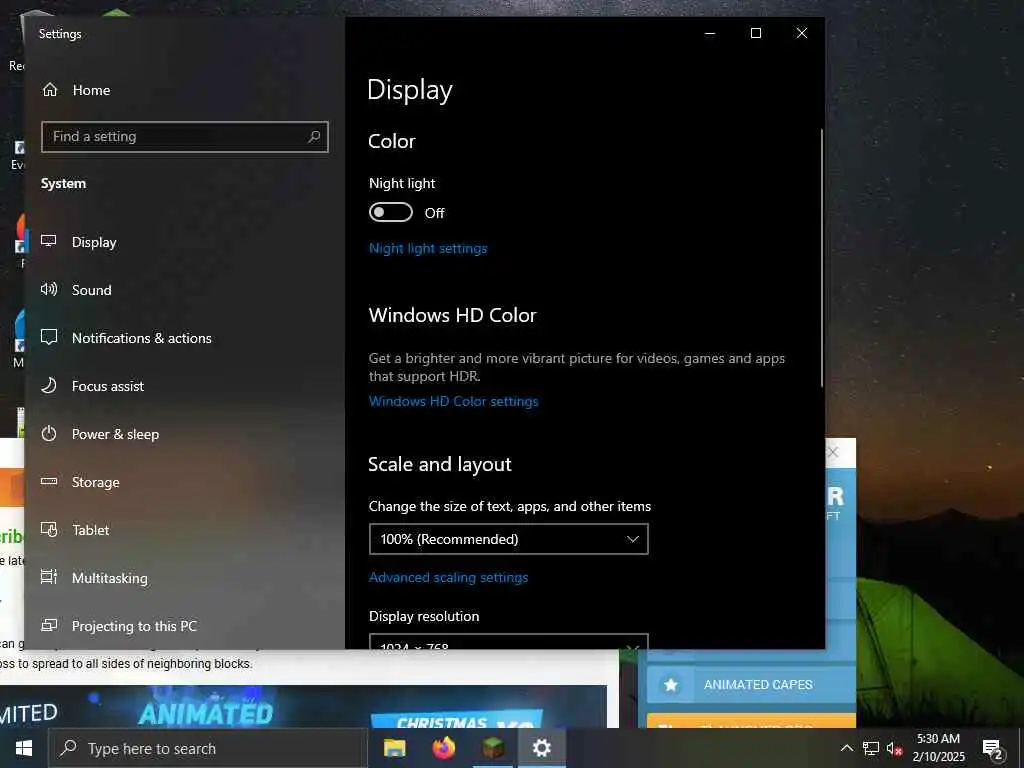Open the Windows Start menu
Viewport: 1024px width, 768px height.
point(24,748)
